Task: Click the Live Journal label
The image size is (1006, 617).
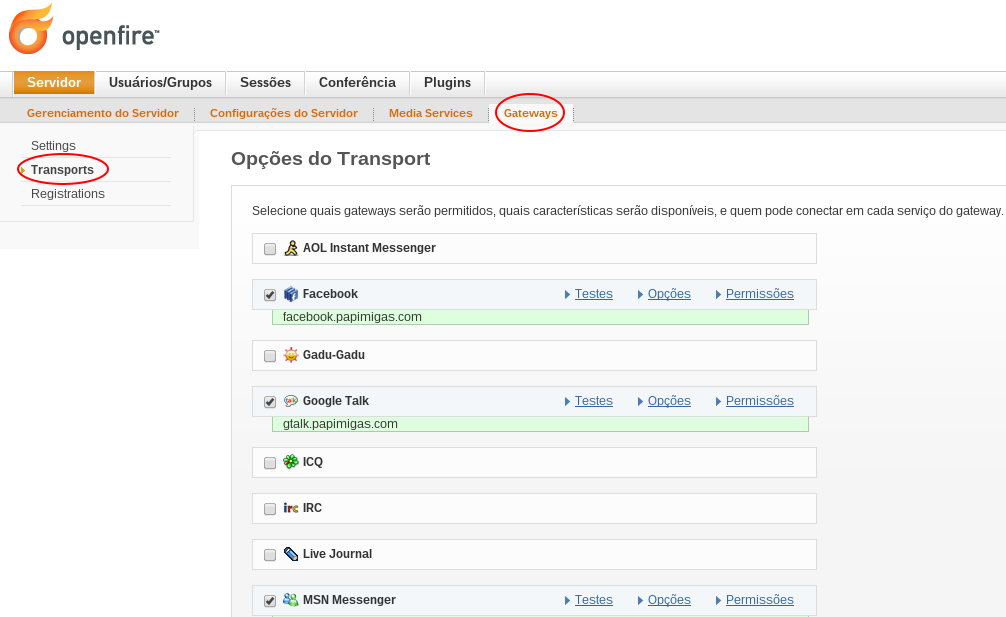Action: pos(337,554)
